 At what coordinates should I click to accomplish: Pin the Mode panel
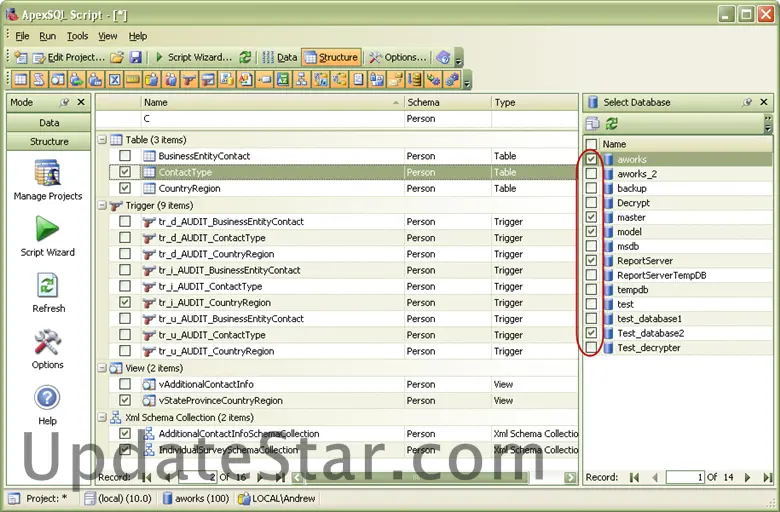point(64,102)
